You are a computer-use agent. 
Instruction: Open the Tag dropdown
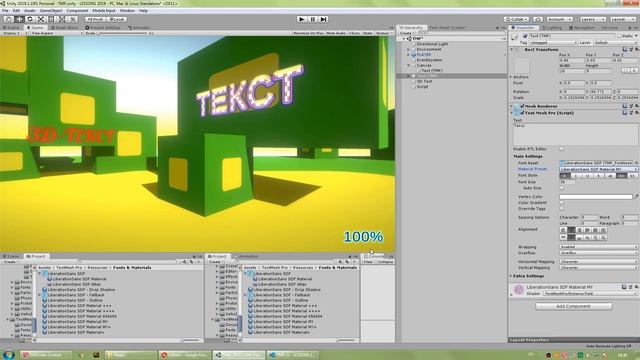[553, 42]
